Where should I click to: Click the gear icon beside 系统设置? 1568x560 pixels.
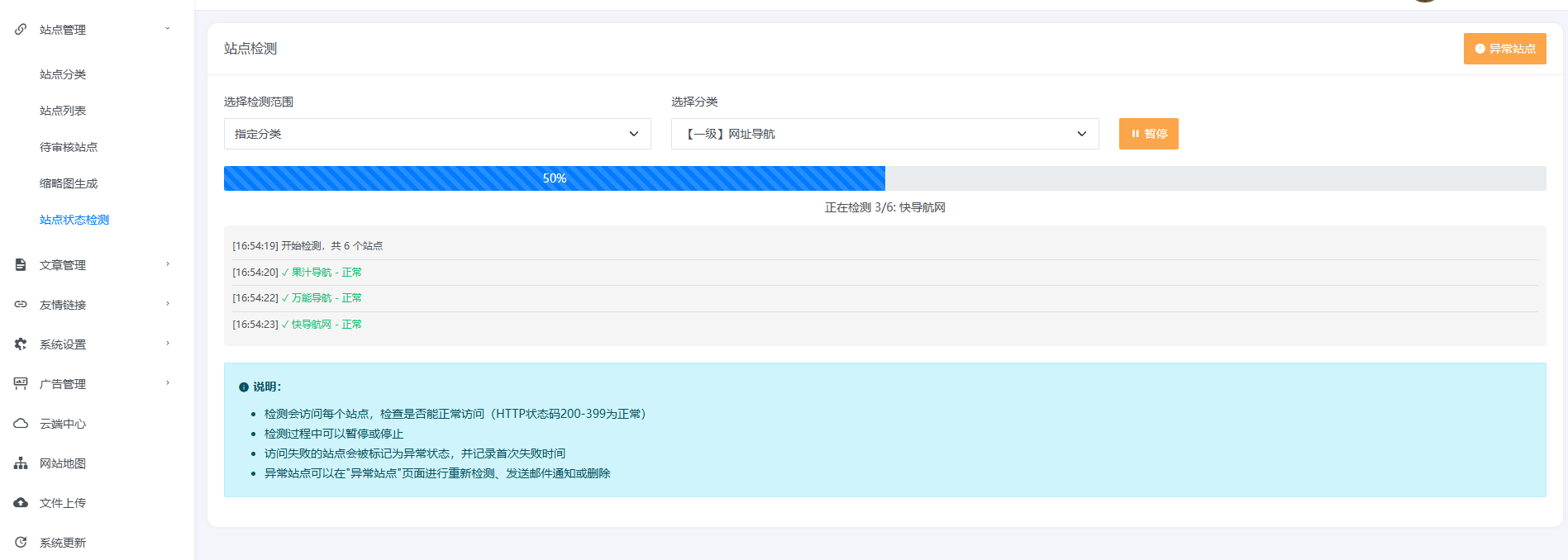21,344
